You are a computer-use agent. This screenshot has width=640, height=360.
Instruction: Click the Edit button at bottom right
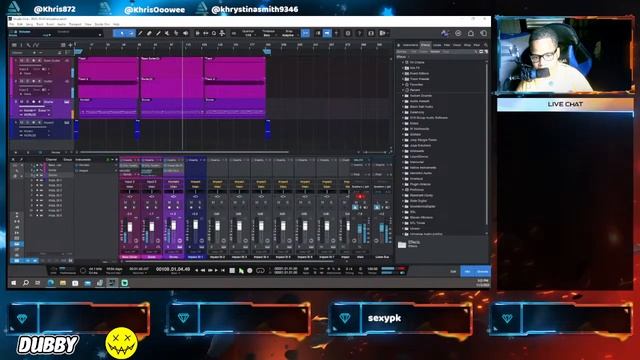coord(453,271)
